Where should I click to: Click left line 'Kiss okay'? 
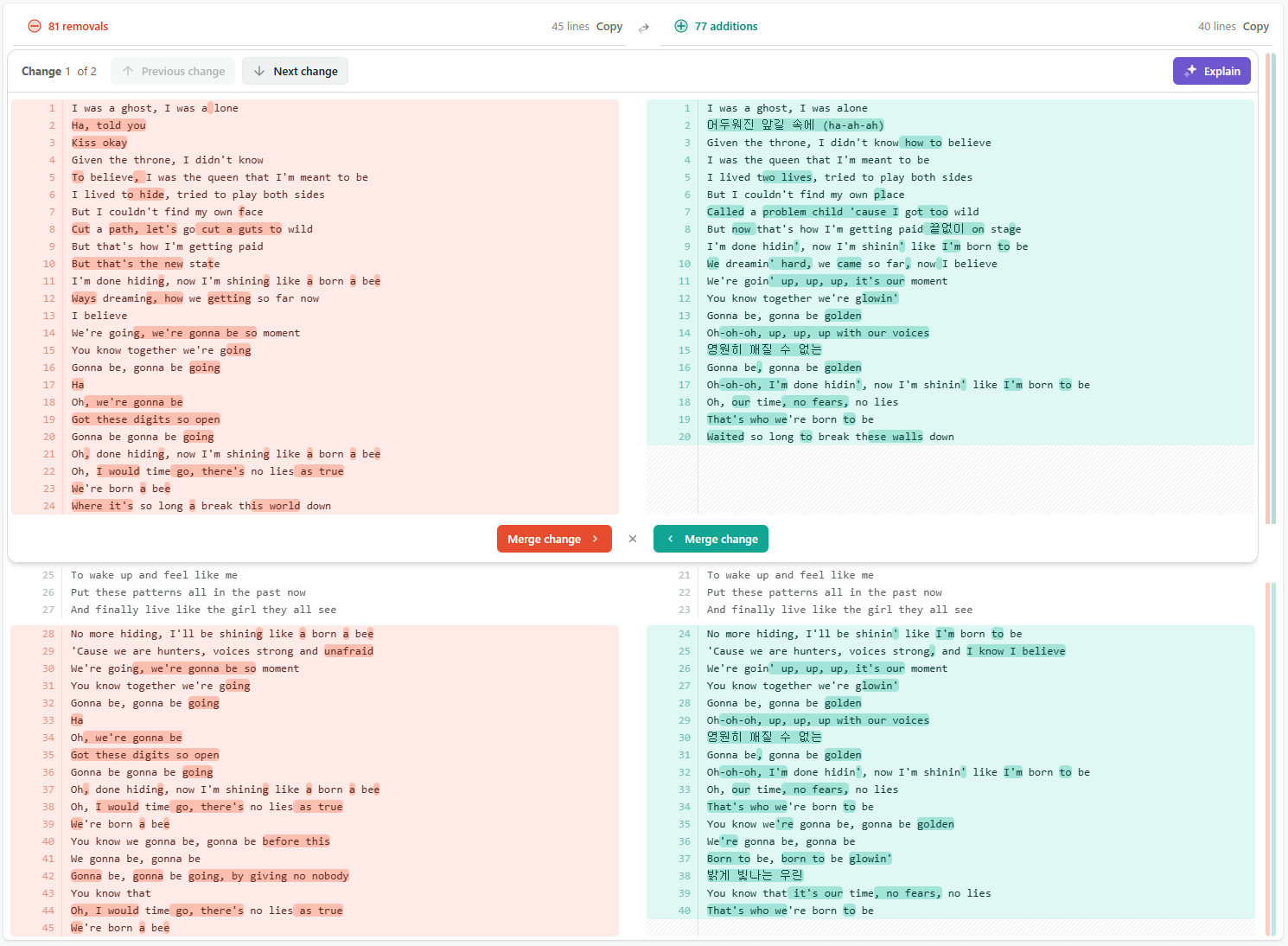pos(99,143)
